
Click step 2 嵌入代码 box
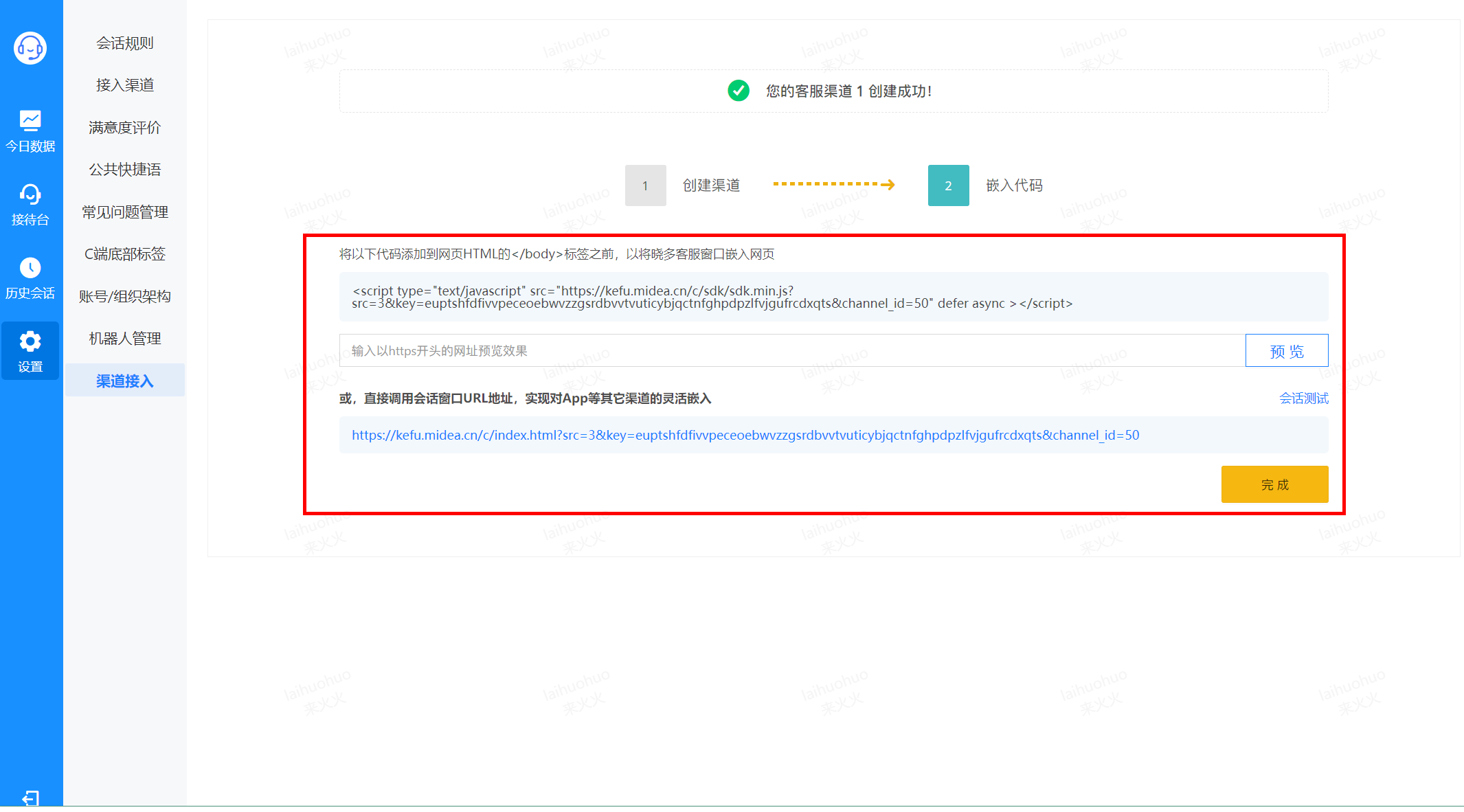click(x=949, y=185)
